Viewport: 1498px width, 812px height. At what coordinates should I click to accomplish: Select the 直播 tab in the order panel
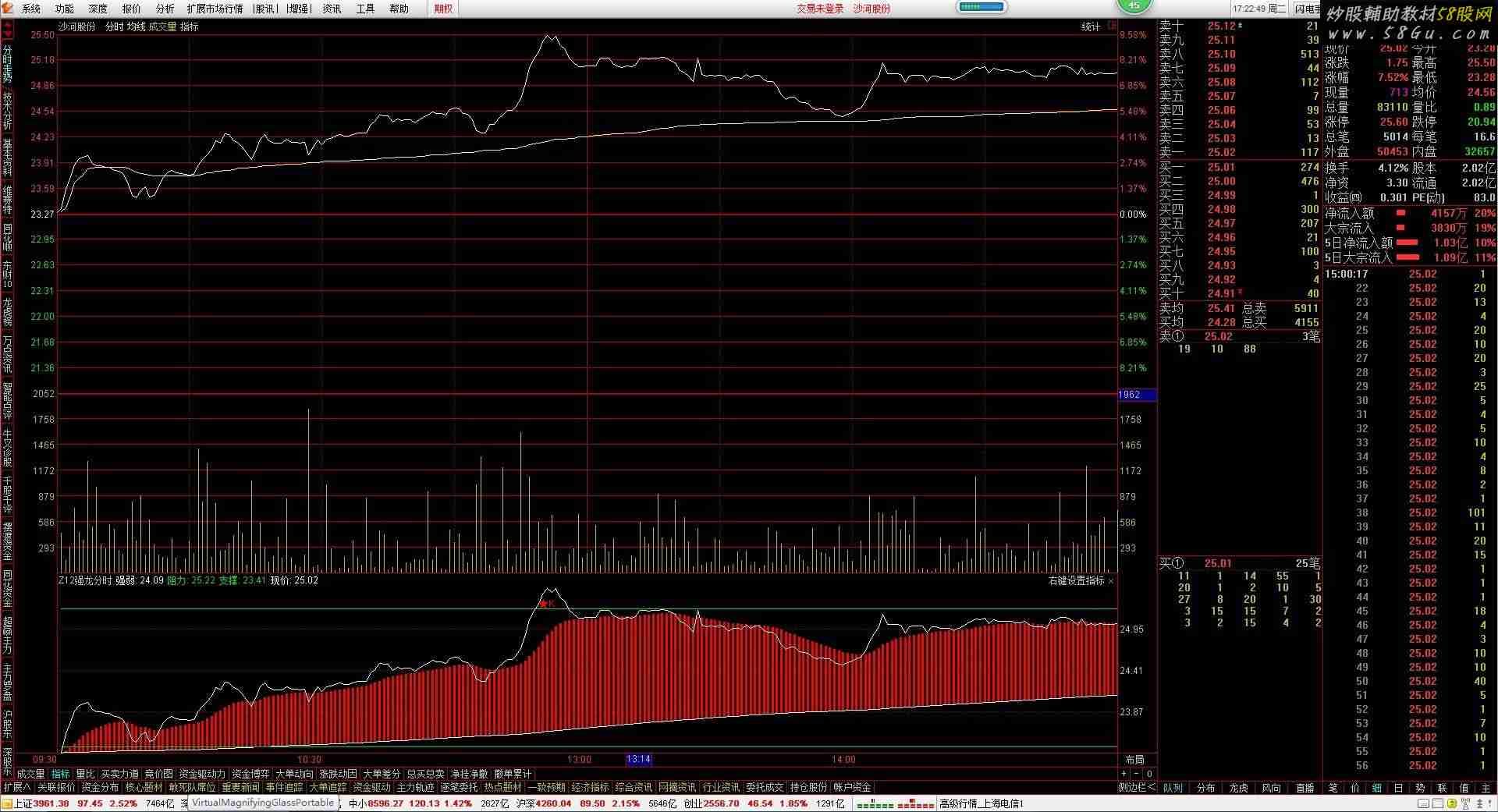click(1305, 788)
